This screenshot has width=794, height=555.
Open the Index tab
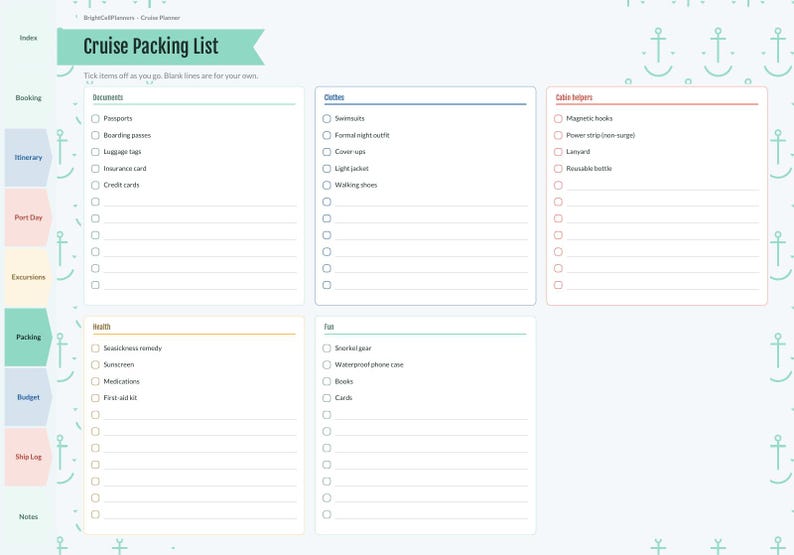click(x=28, y=38)
